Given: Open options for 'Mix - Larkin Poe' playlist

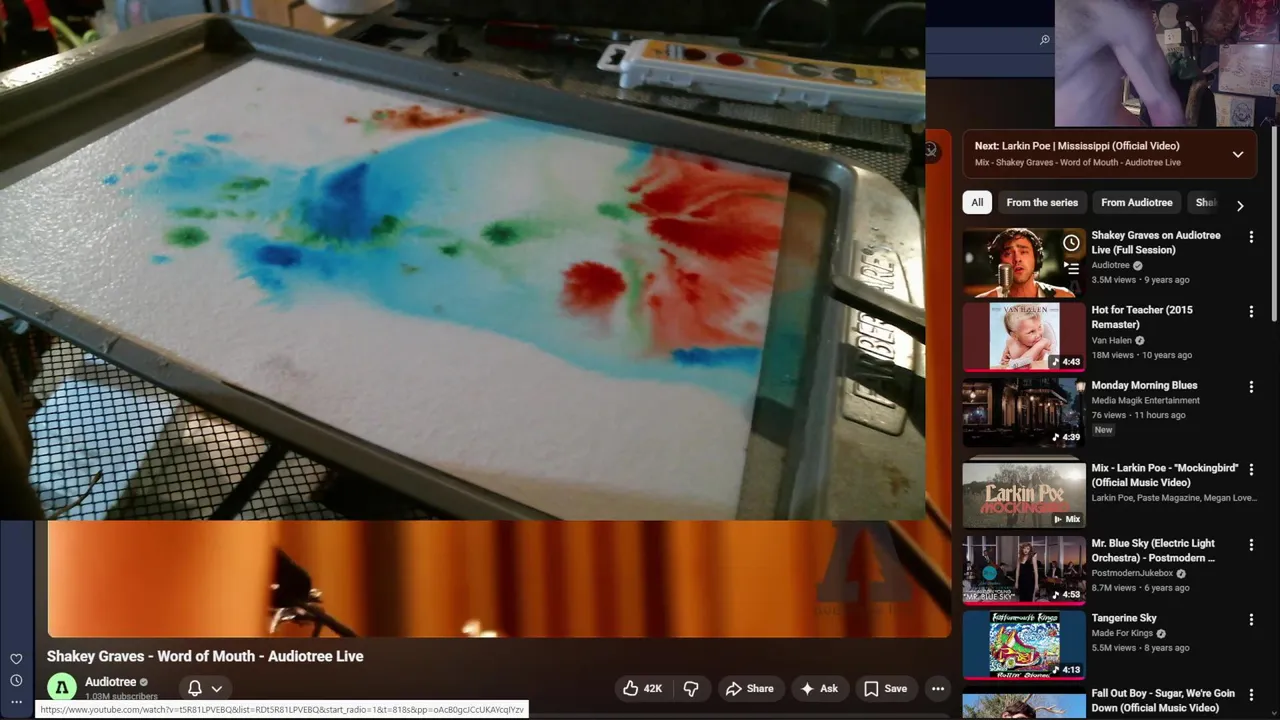Looking at the screenshot, I should (1251, 470).
